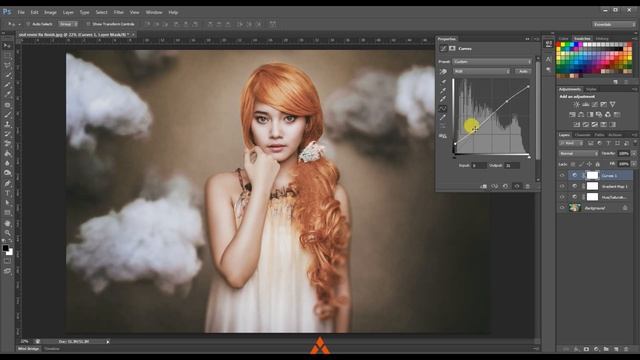Image resolution: width=640 pixels, height=360 pixels.
Task: Open the Auto-Select Group dropdown
Action: 68,24
